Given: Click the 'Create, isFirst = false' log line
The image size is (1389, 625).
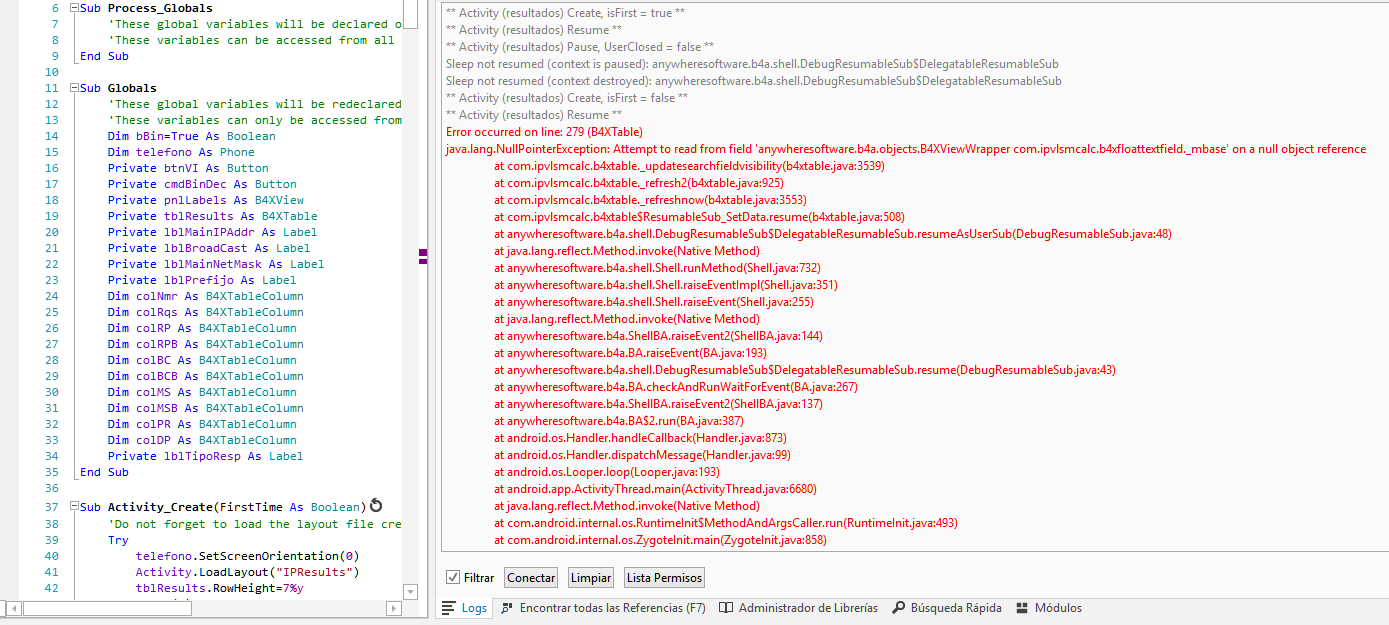Looking at the screenshot, I should click(x=567, y=98).
